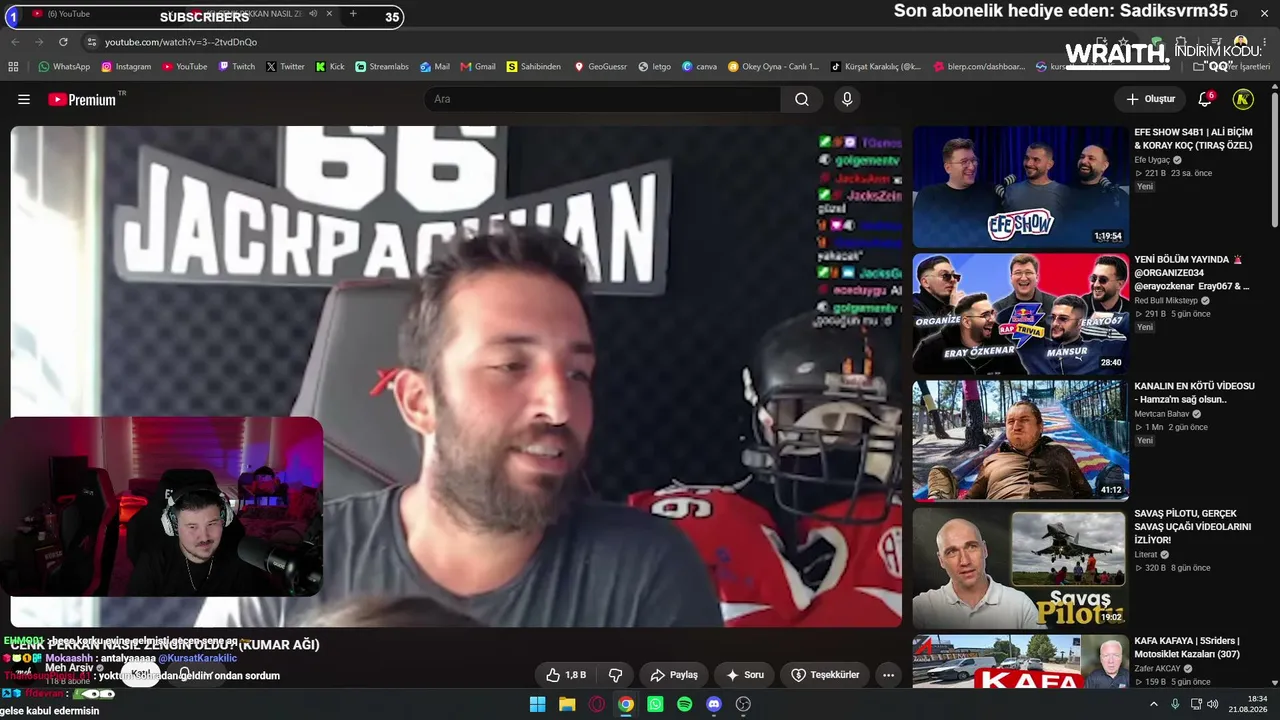Image resolution: width=1280 pixels, height=720 pixels.
Task: Open the WhatsApp bookmark
Action: coord(64,67)
